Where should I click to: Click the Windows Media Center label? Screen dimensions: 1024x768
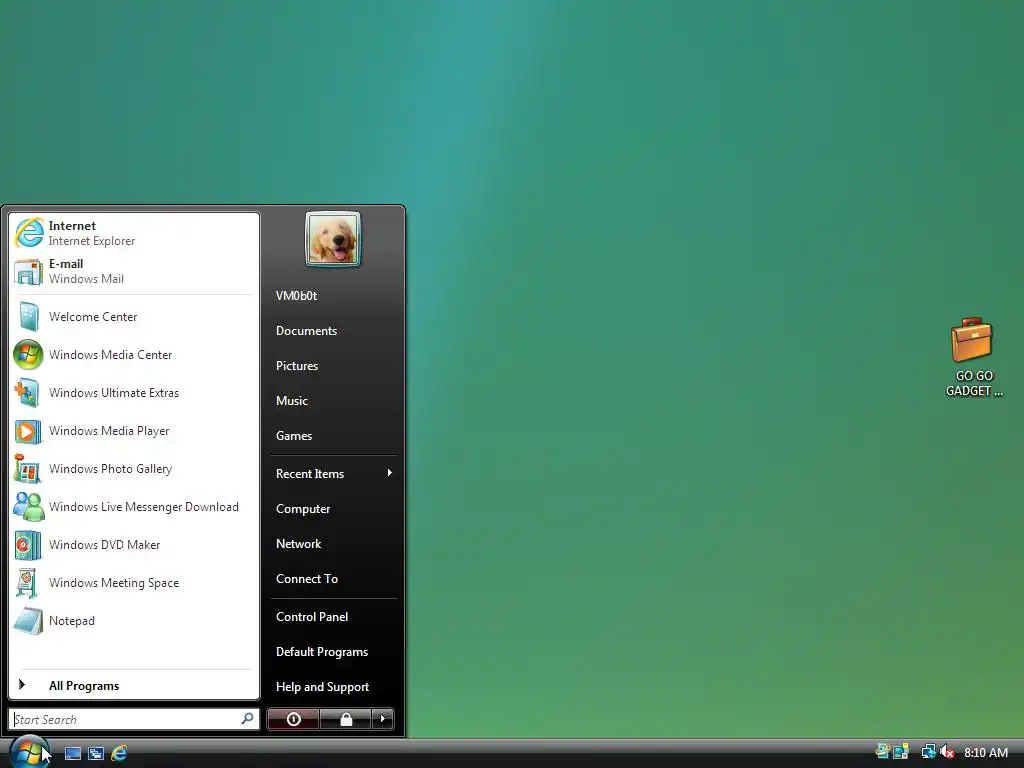(x=110, y=355)
